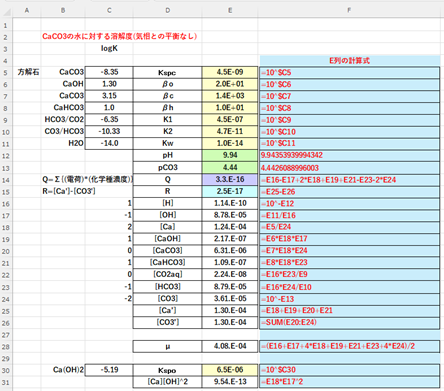The height and width of the screenshot is (391, 444).
Task: Select row 28 header
Action: 5,347
